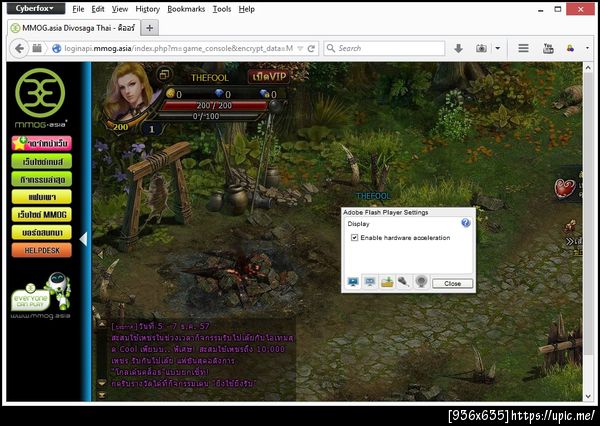Click the blonde character portrait

pos(128,94)
